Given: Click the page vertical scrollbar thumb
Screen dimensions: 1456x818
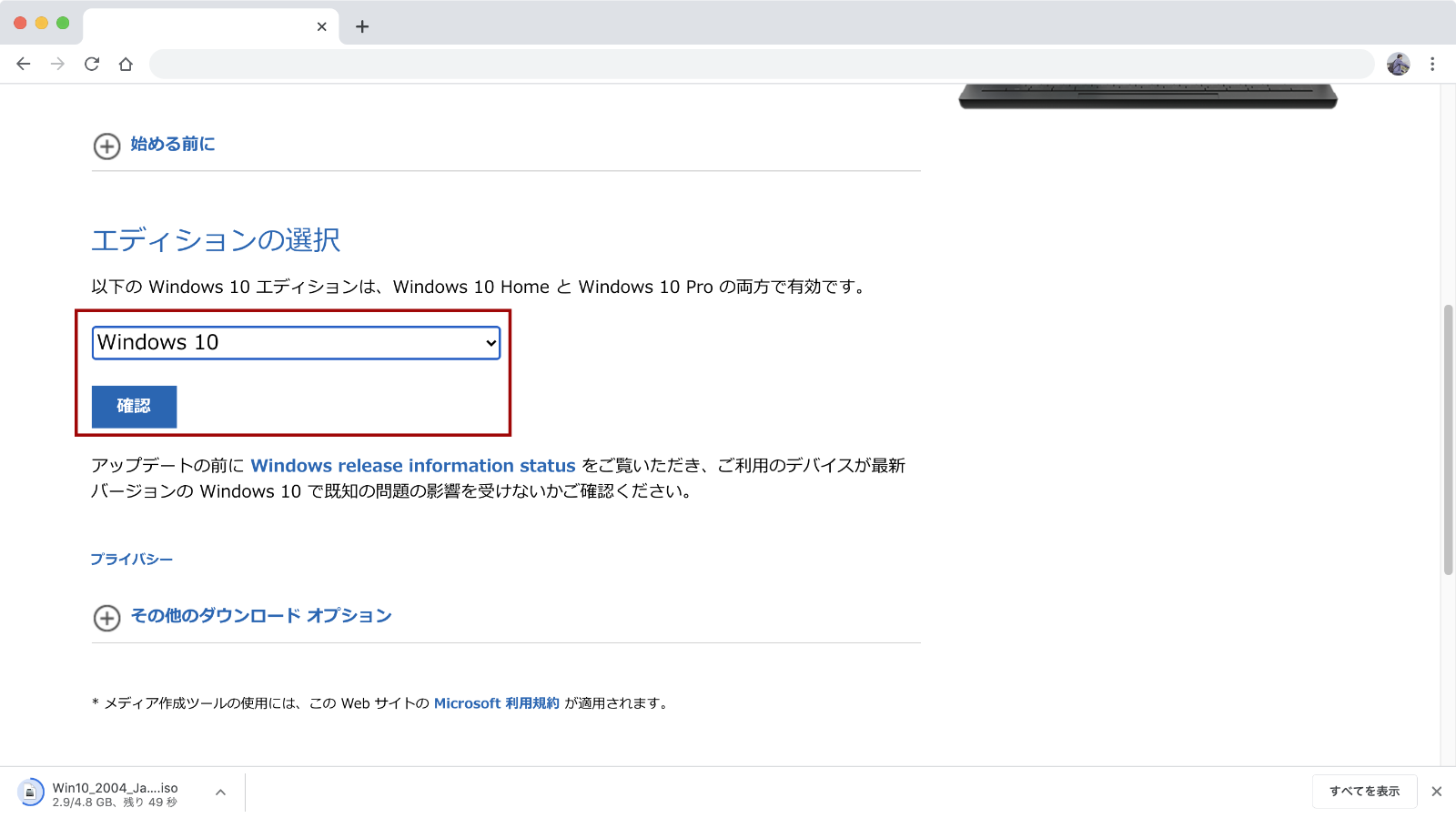Looking at the screenshot, I should 1448,440.
